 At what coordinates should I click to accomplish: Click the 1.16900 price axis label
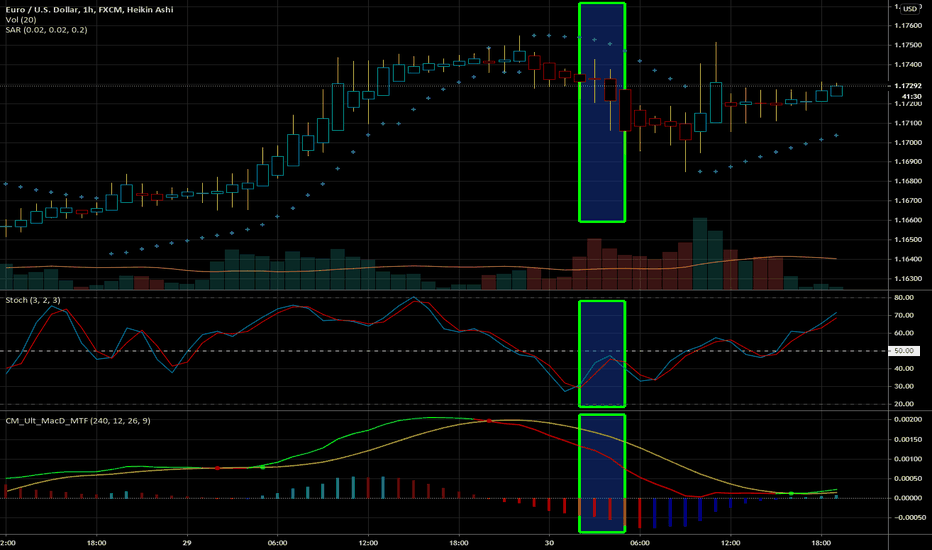coord(908,162)
